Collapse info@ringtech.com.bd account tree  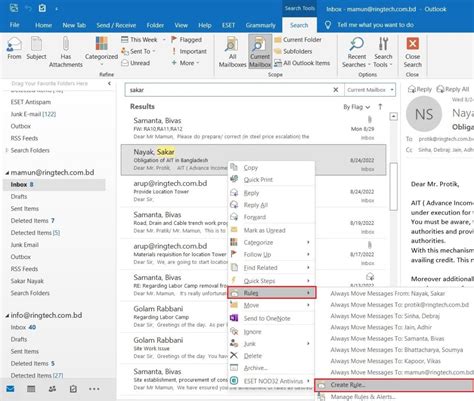coord(7,316)
